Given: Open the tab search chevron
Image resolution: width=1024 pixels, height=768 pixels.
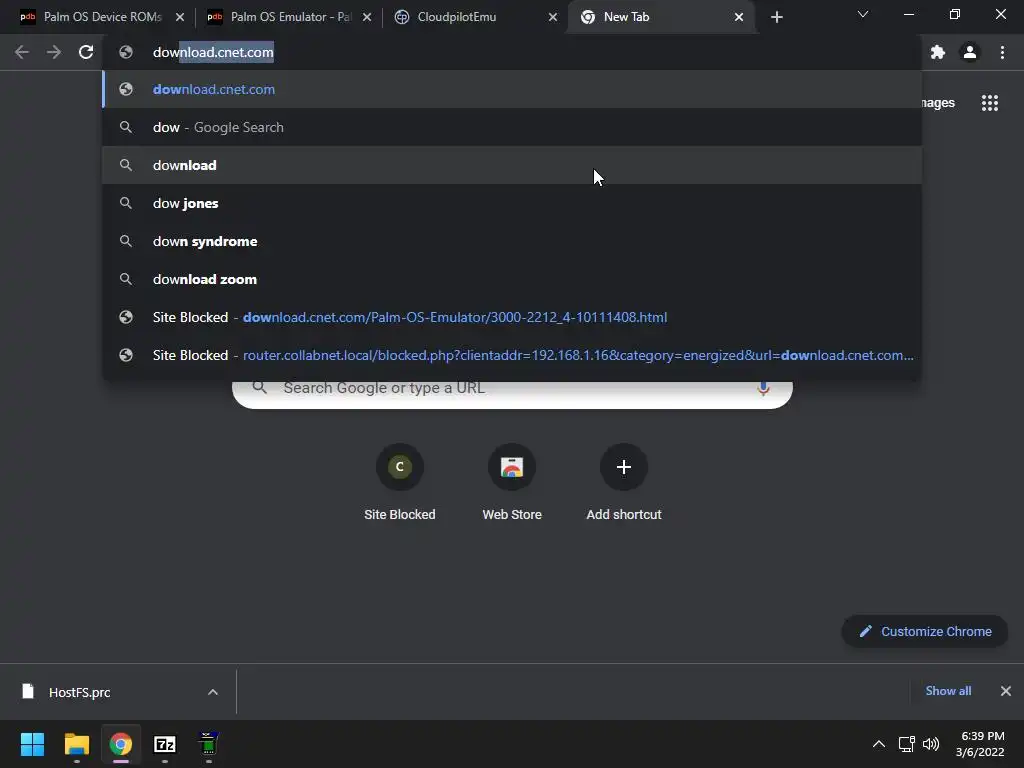Looking at the screenshot, I should point(863,14).
